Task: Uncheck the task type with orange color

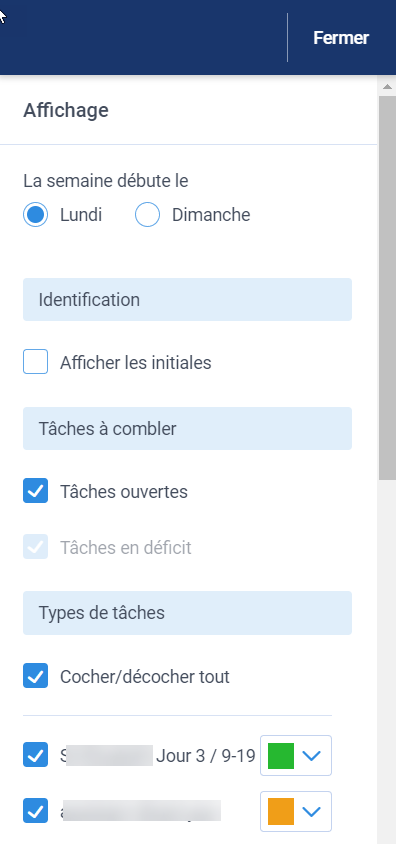Action: (36, 811)
